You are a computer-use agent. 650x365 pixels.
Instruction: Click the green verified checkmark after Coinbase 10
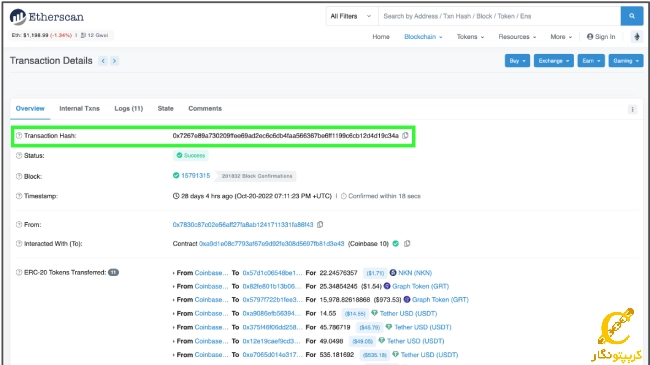(395, 243)
